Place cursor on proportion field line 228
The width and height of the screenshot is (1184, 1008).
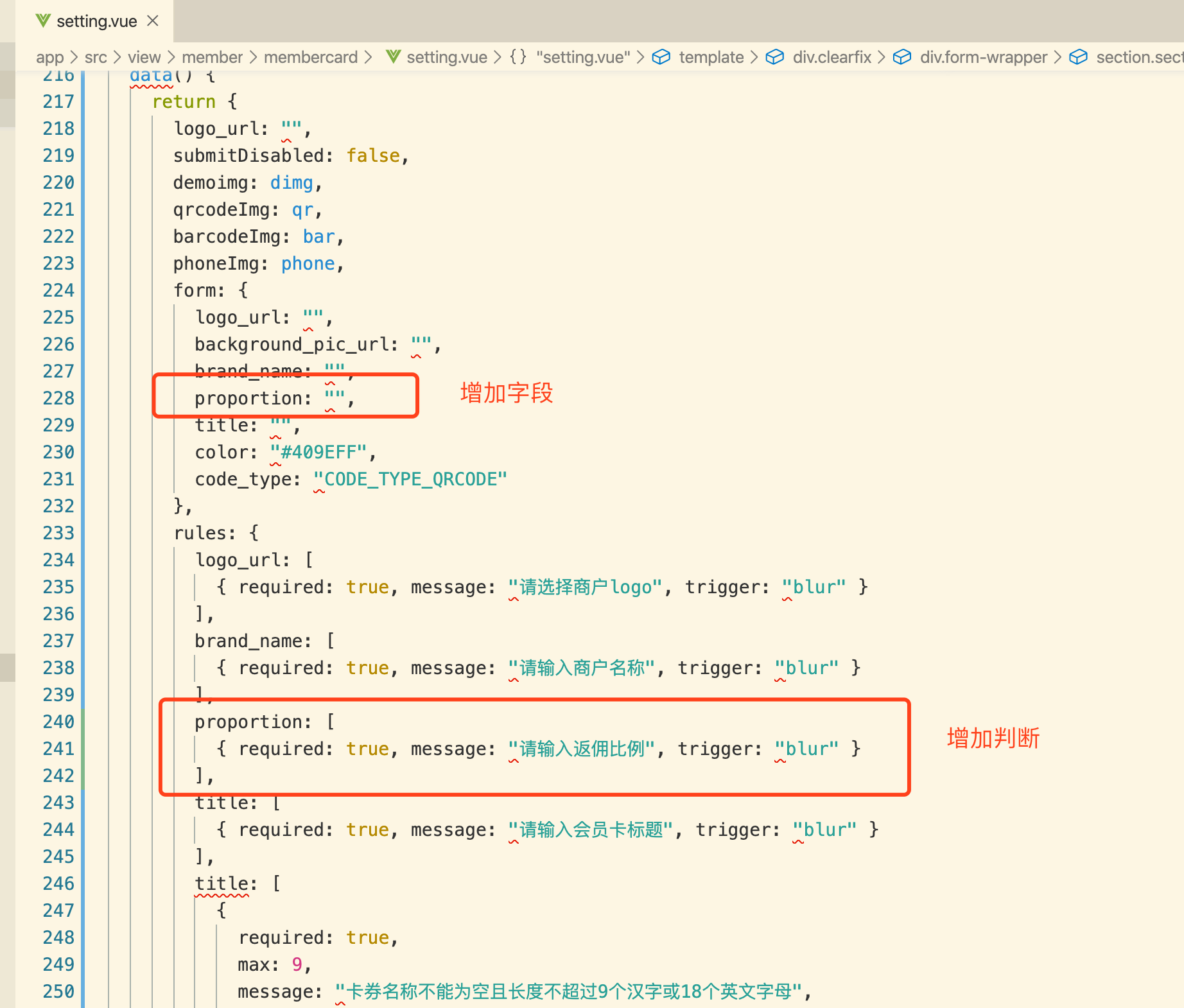pos(252,399)
